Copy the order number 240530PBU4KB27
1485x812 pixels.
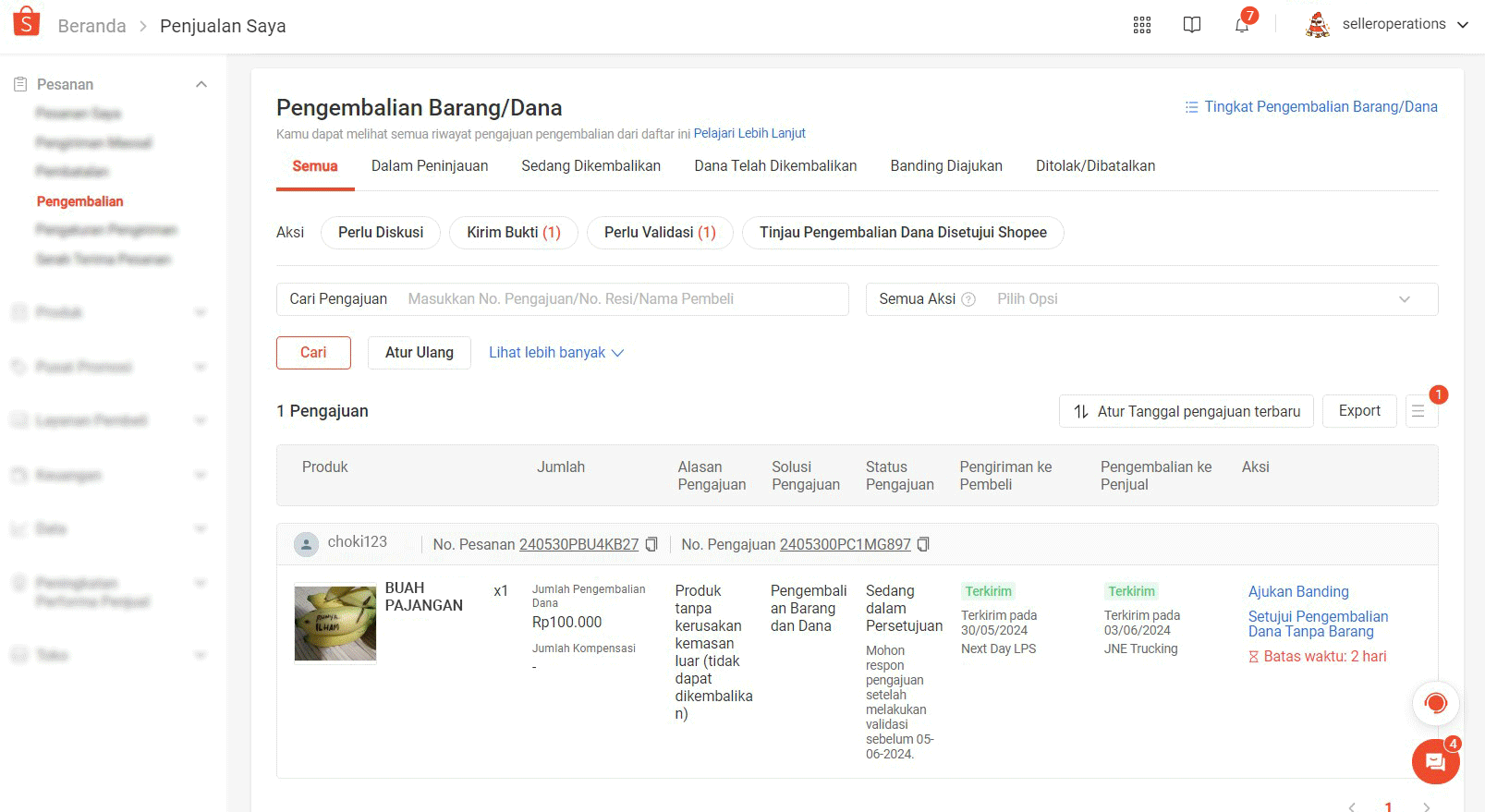pos(651,545)
